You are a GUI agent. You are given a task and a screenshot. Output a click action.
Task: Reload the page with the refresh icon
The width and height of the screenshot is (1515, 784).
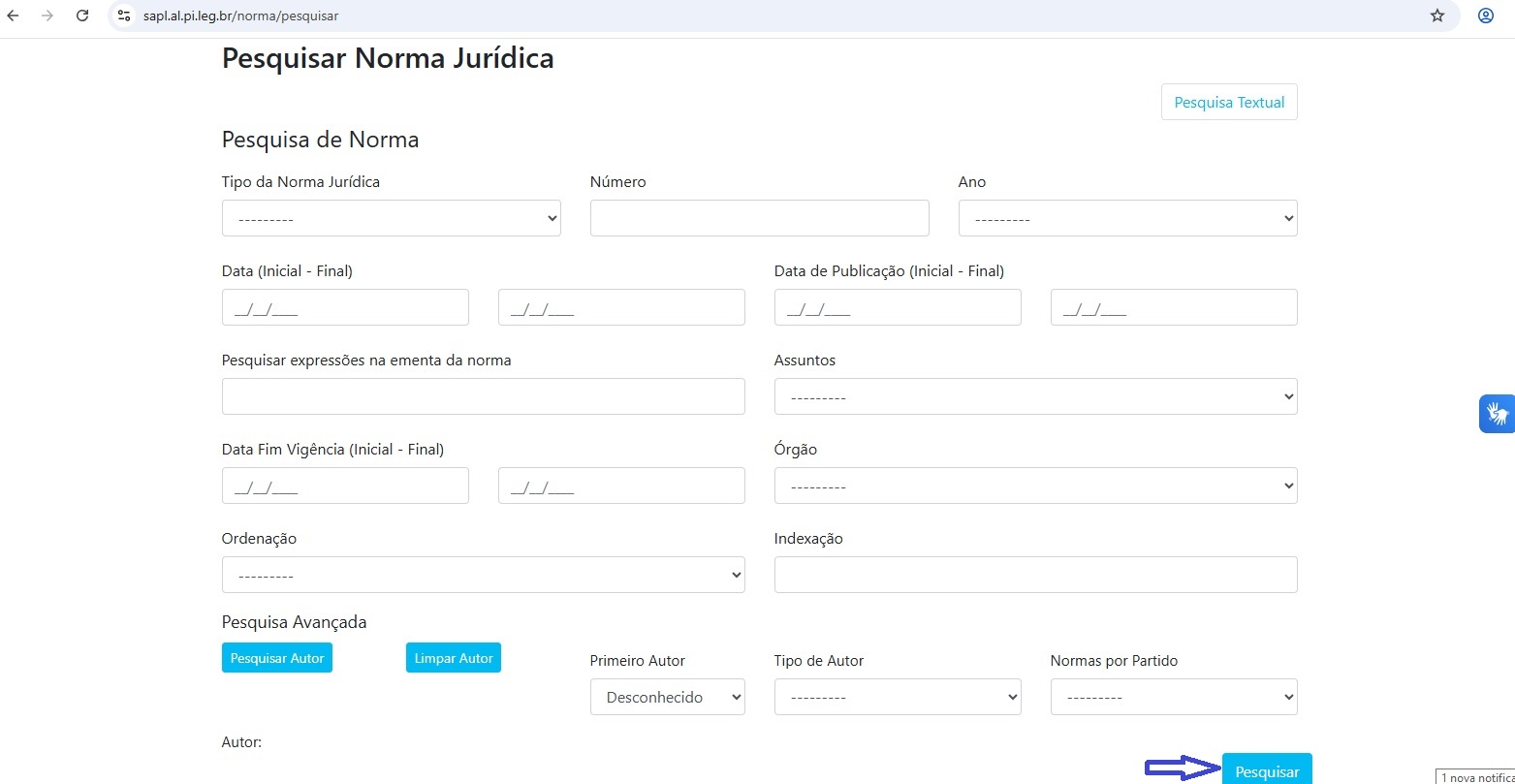click(x=82, y=16)
